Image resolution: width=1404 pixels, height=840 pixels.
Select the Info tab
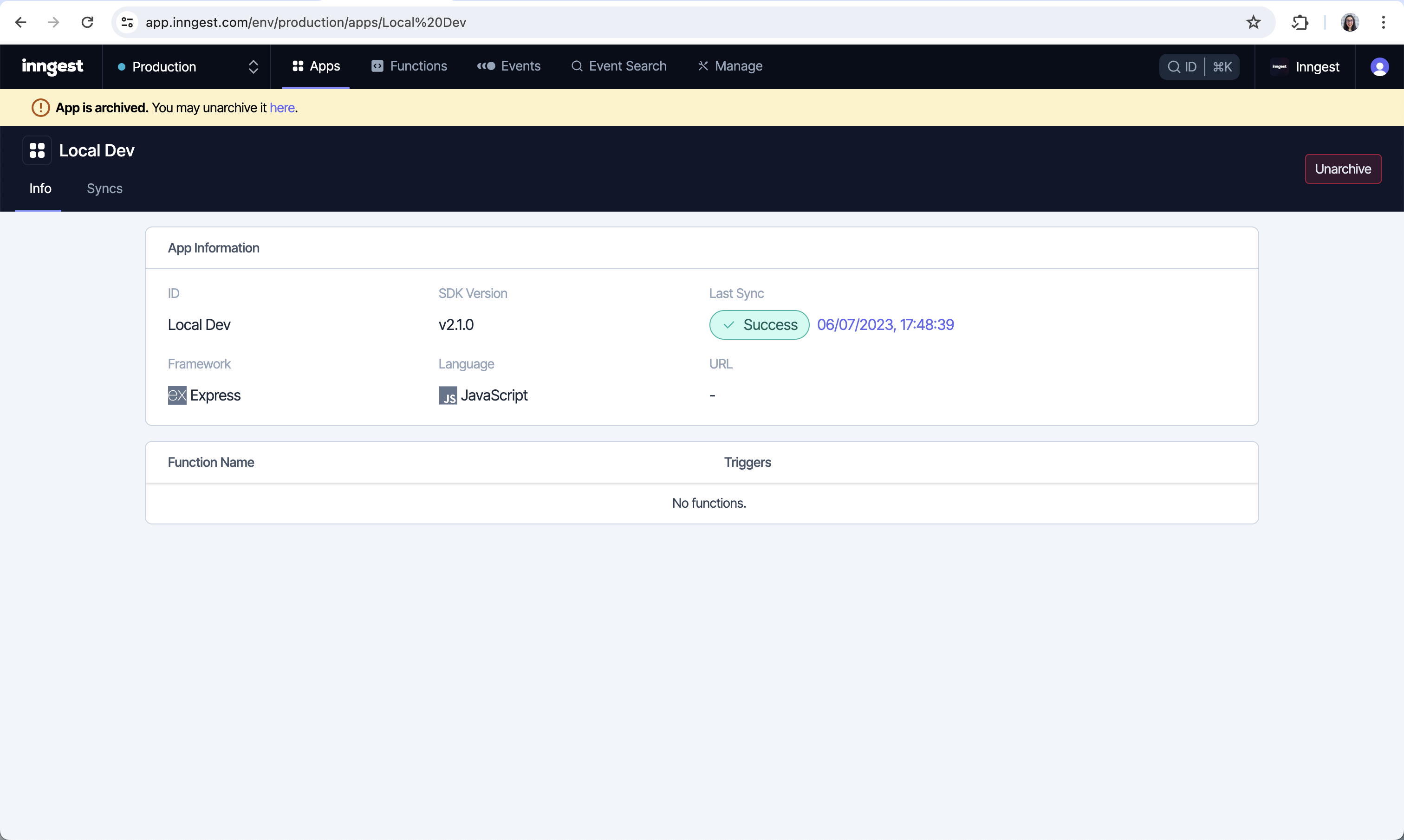click(39, 188)
